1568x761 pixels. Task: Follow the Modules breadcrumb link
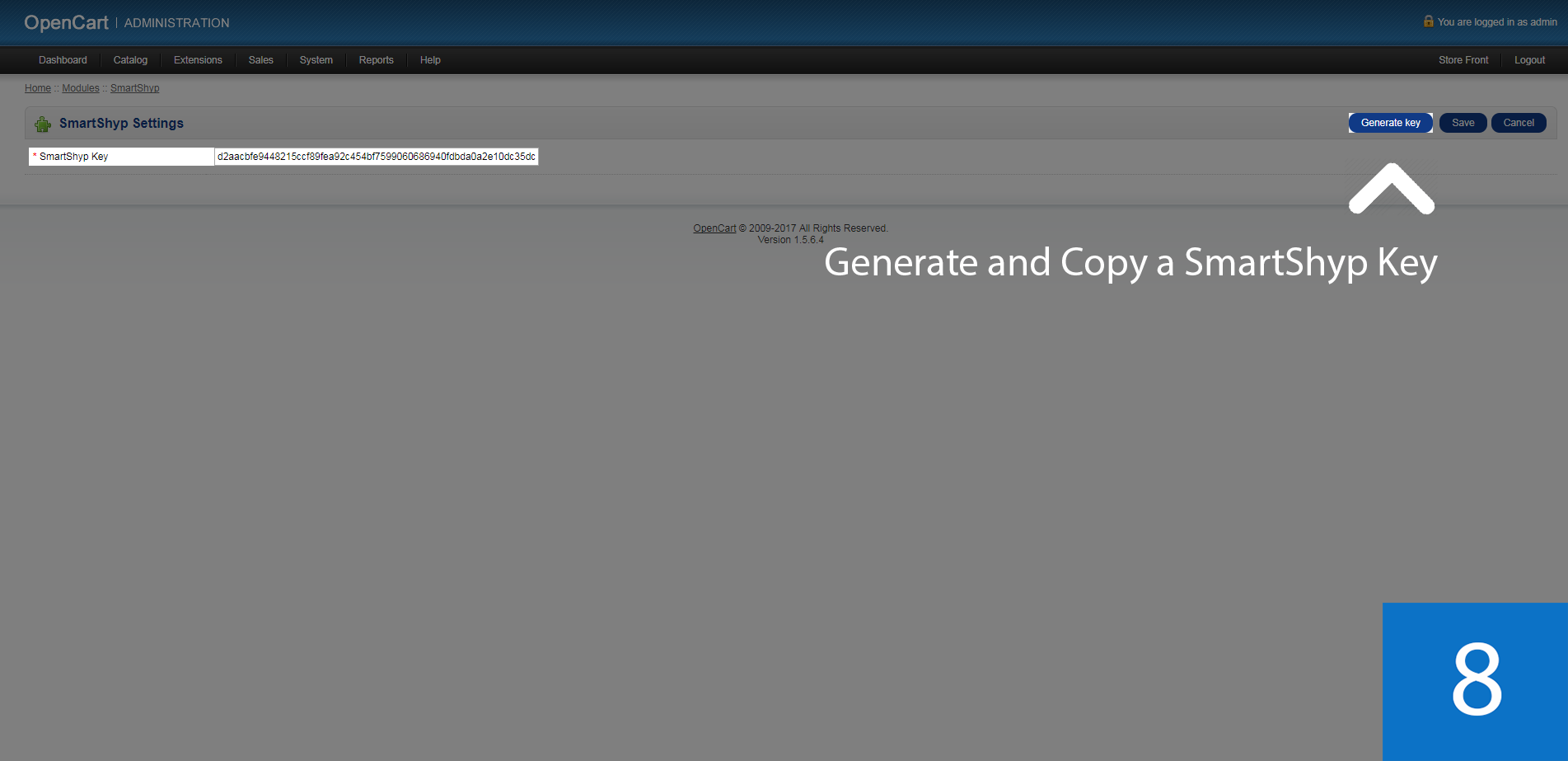click(81, 88)
